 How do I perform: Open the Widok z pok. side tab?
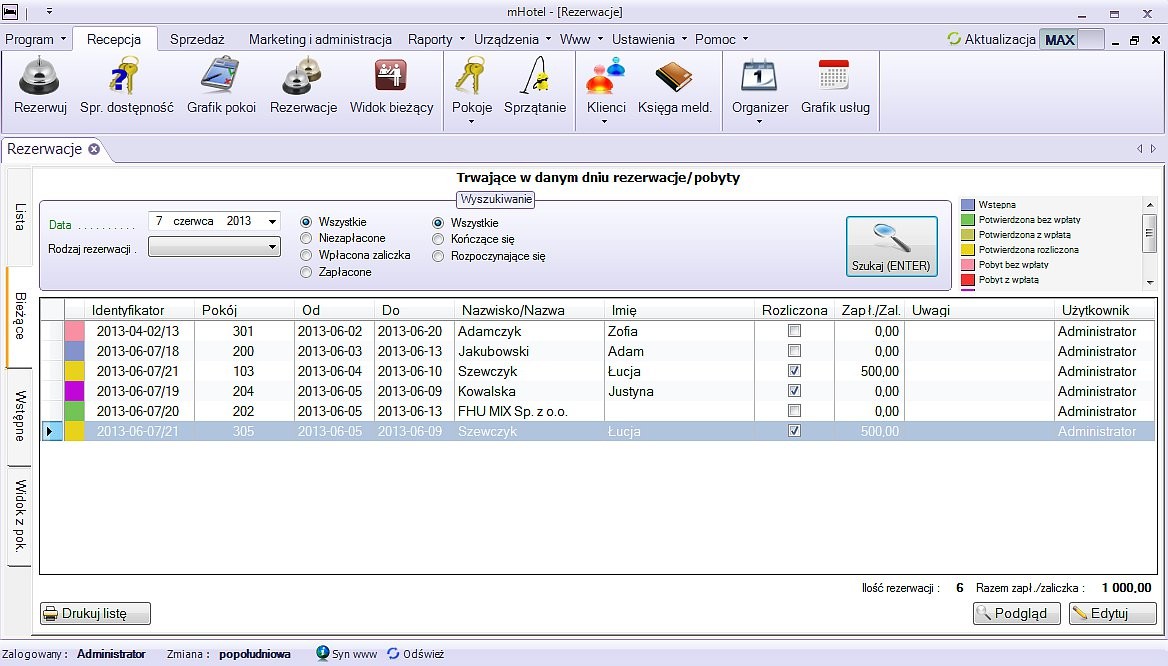tap(20, 516)
